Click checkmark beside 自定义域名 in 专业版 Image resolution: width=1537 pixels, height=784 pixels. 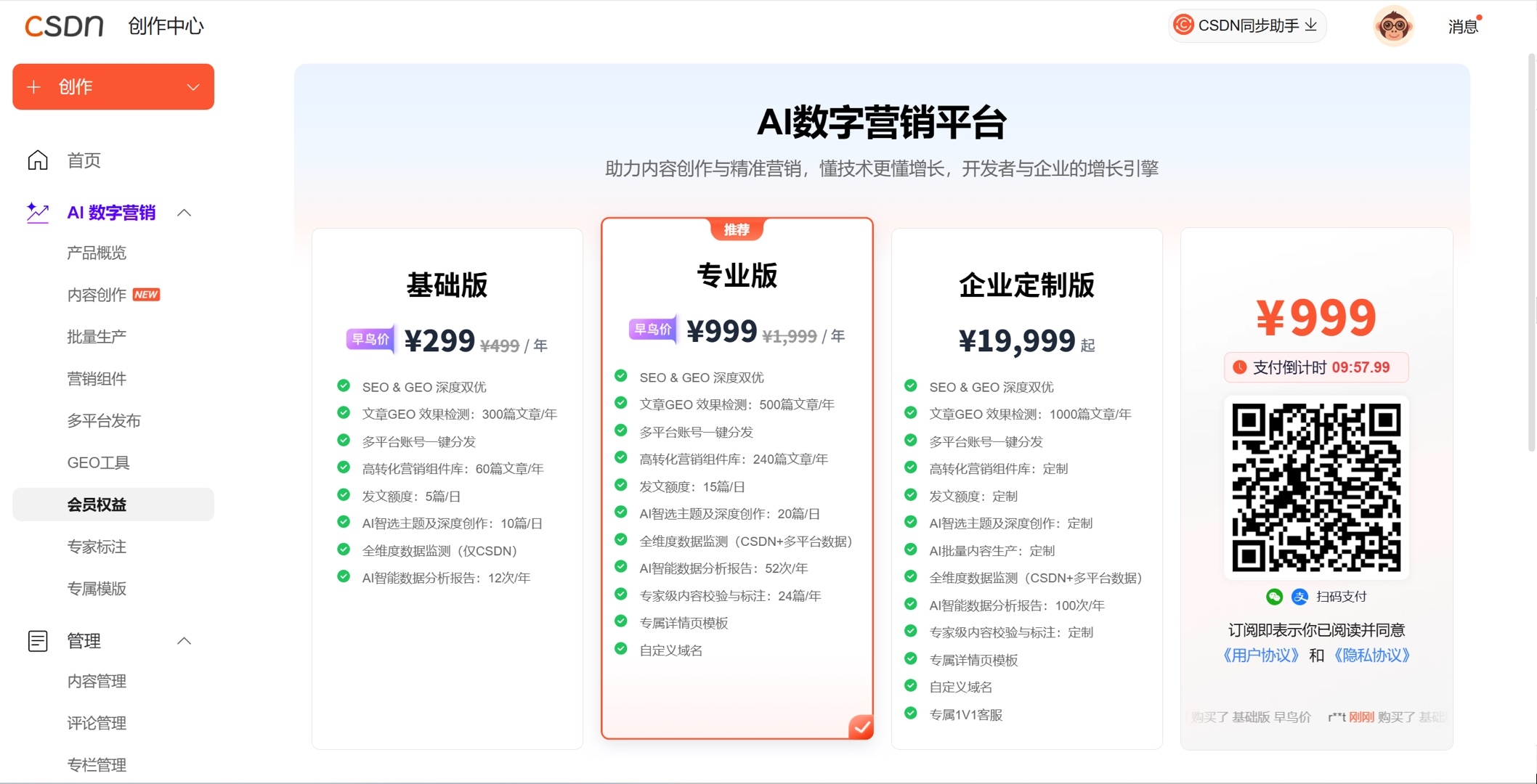coord(620,648)
